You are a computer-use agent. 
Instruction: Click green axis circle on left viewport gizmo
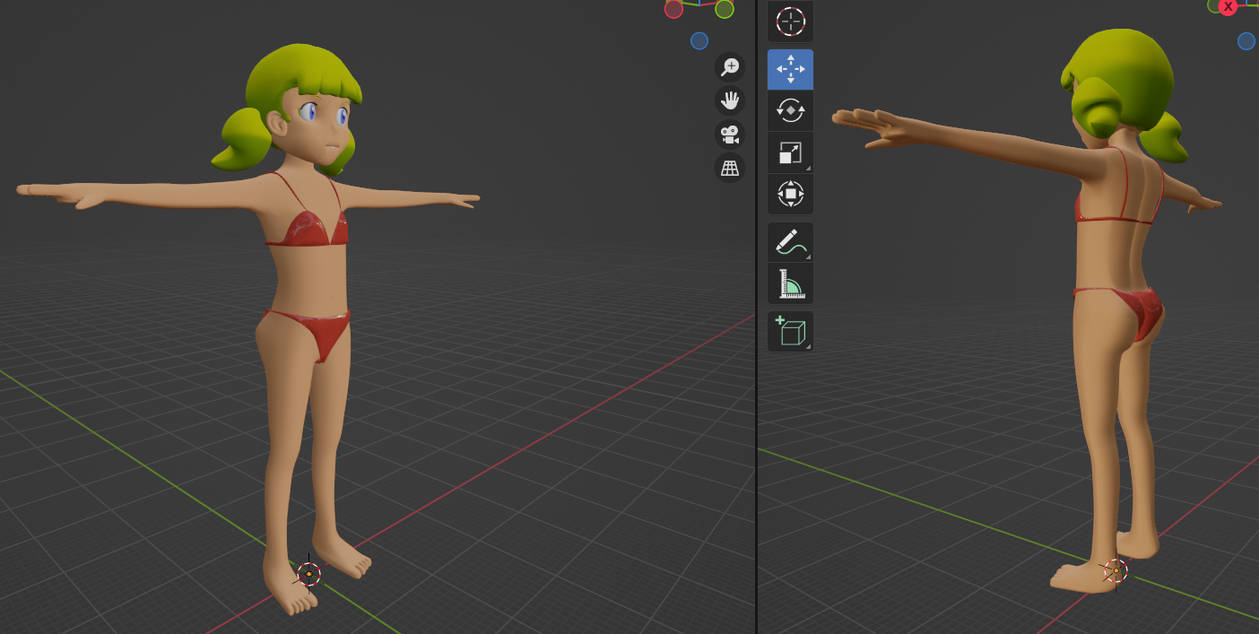click(x=724, y=9)
